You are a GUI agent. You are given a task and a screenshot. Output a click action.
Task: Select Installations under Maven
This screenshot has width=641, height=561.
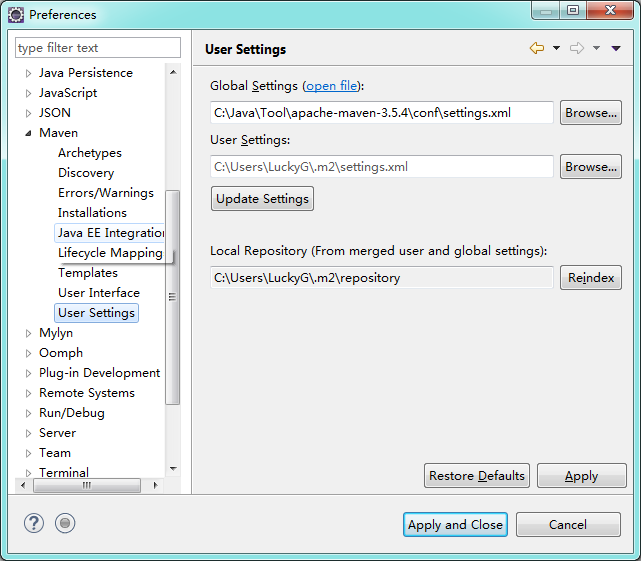(x=92, y=213)
